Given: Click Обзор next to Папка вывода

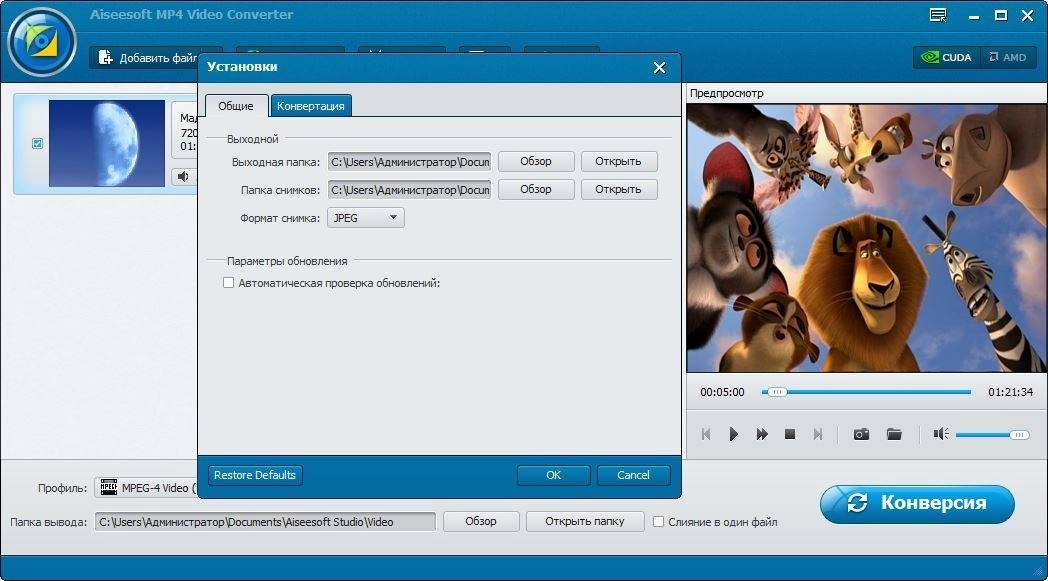Looking at the screenshot, I should [481, 521].
